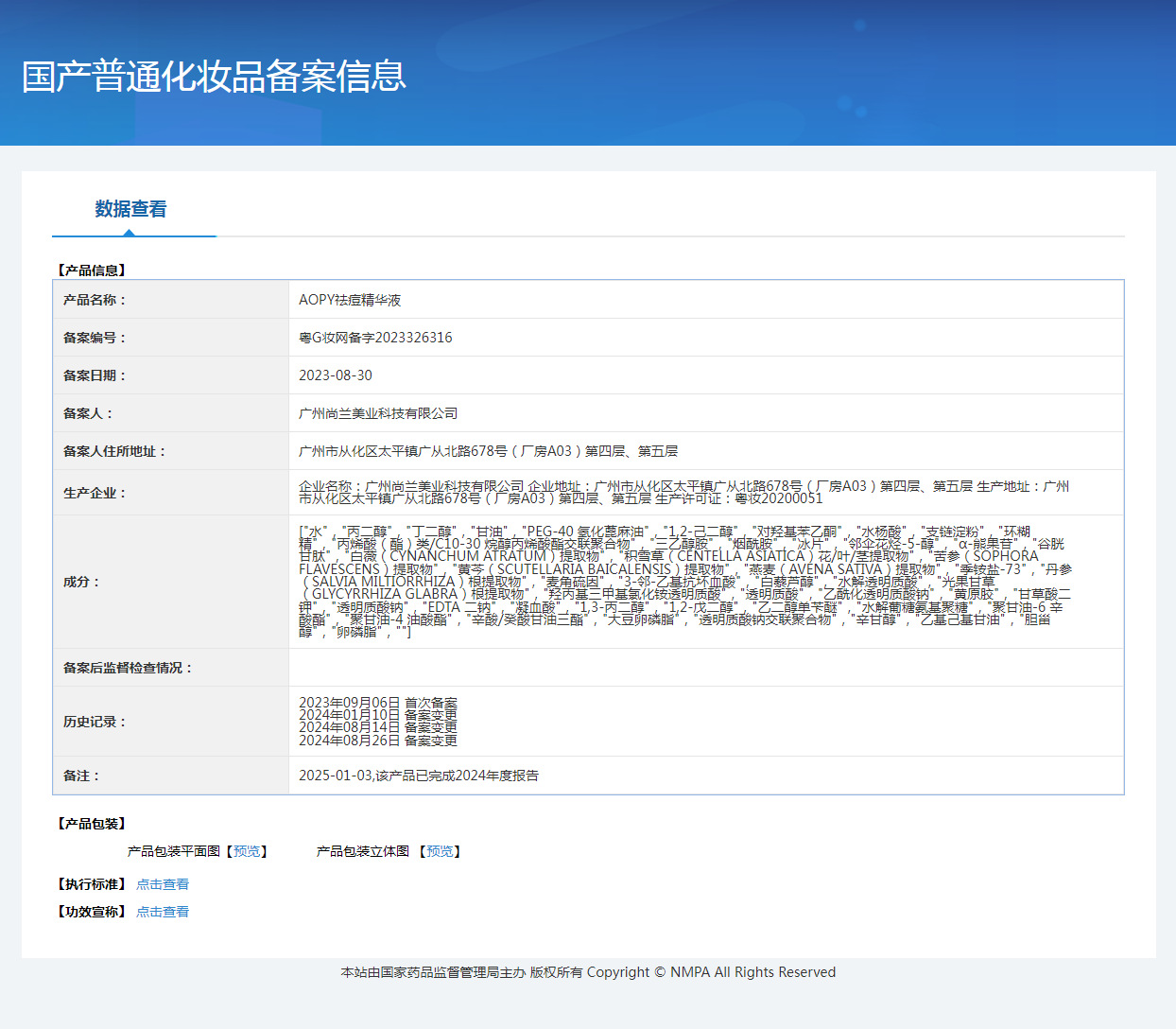Image resolution: width=1176 pixels, height=1029 pixels.
Task: Click the 备注 row label
Action: [x=81, y=776]
